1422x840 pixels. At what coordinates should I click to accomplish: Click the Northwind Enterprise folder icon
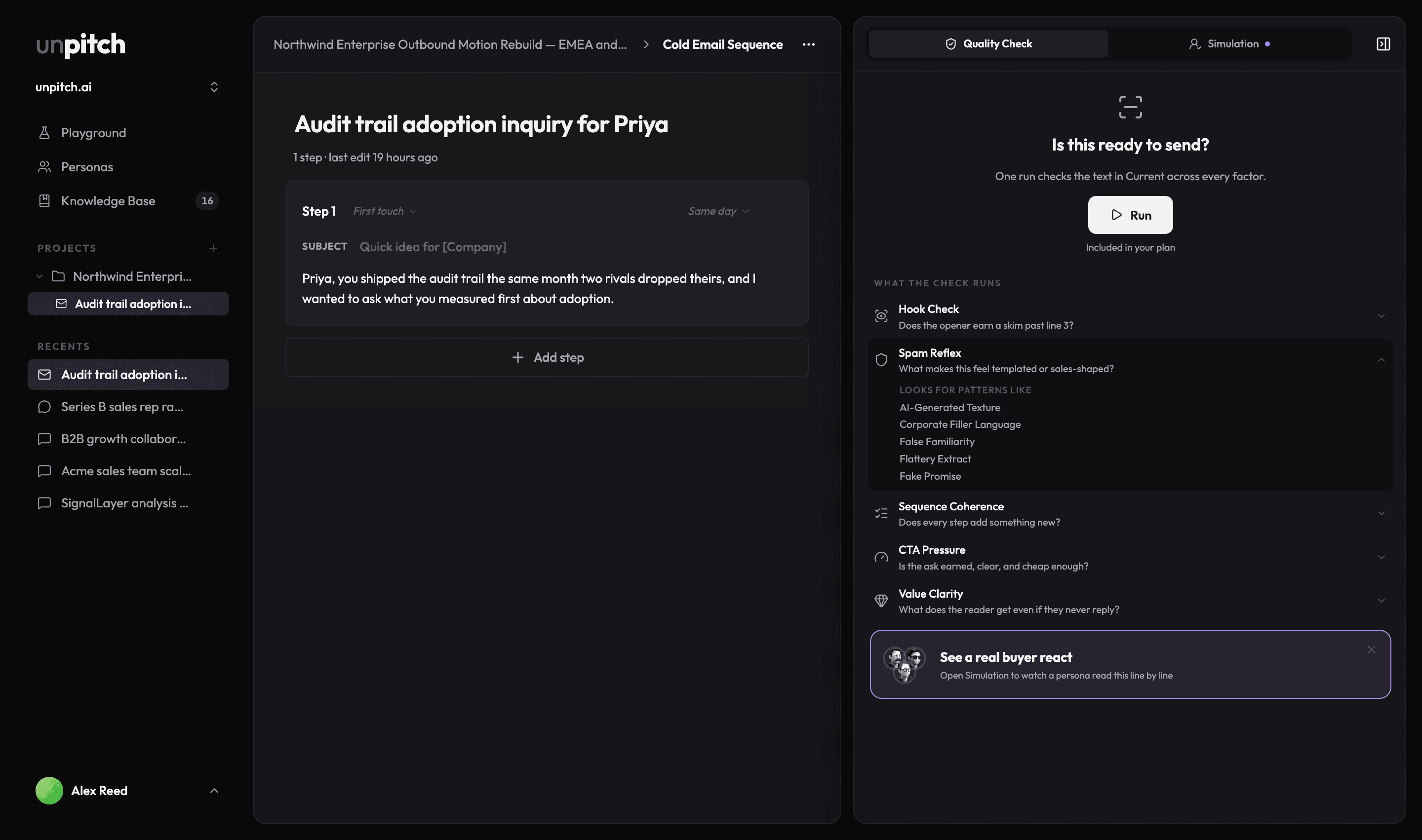pos(58,276)
